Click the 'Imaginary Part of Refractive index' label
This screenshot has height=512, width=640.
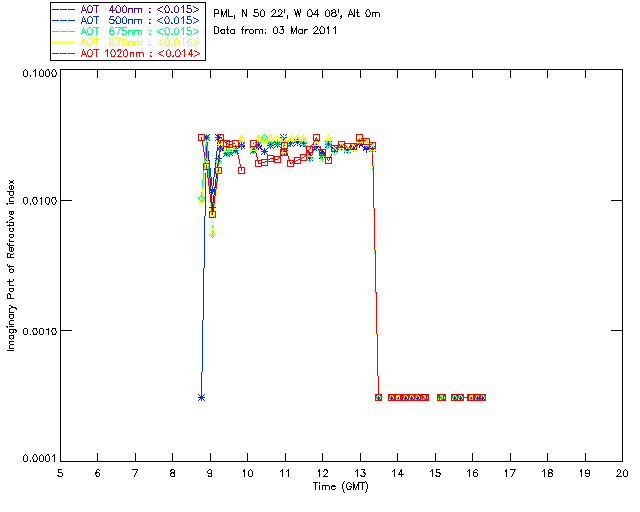tap(11, 265)
